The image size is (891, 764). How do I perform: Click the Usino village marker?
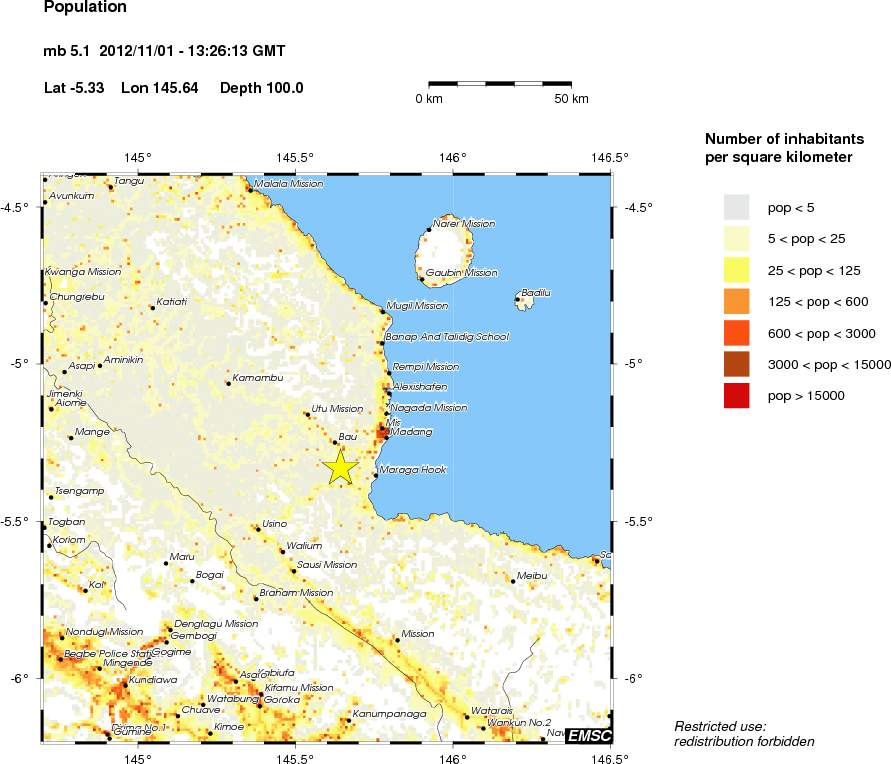[258, 529]
